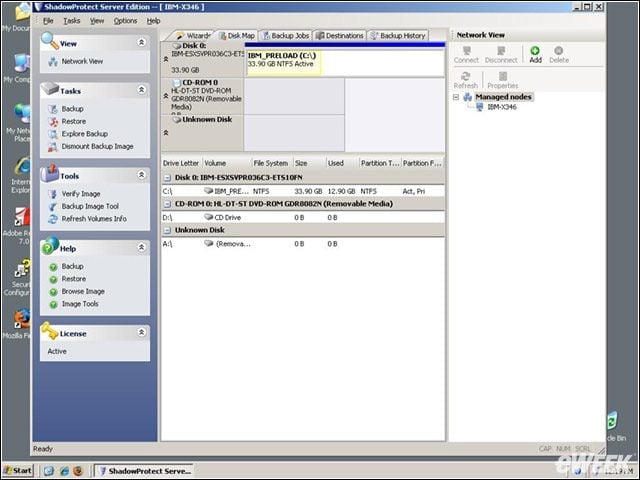Open the Options menu

(125, 21)
